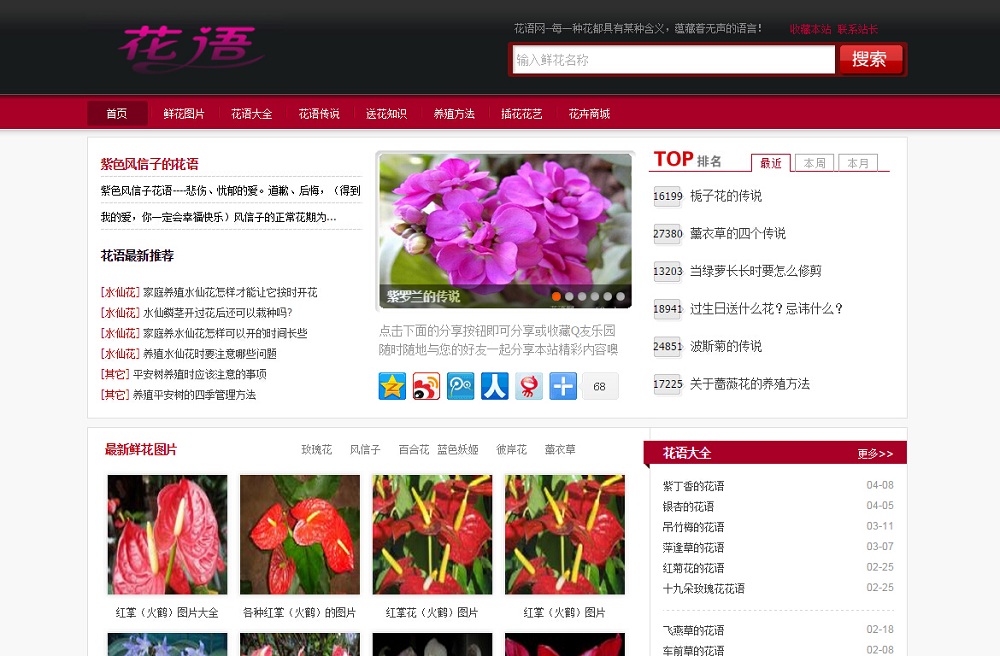1000x656 pixels.
Task: Open 花语传说 in the navigation bar
Action: coord(319,113)
